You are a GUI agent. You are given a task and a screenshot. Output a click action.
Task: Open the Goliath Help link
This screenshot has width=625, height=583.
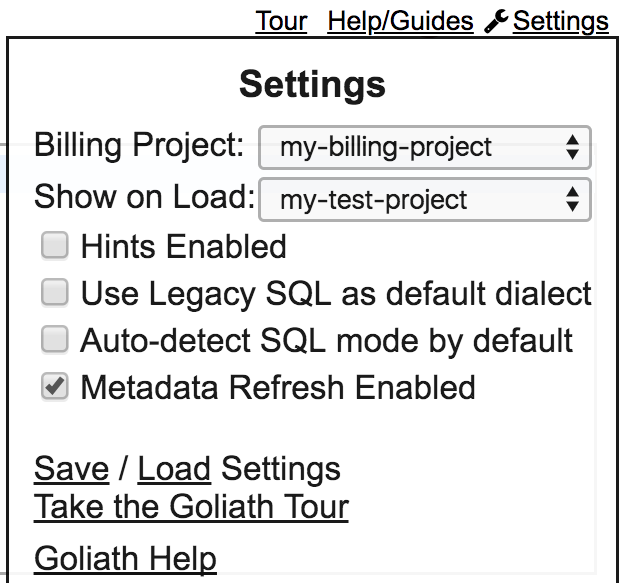pyautogui.click(x=125, y=558)
